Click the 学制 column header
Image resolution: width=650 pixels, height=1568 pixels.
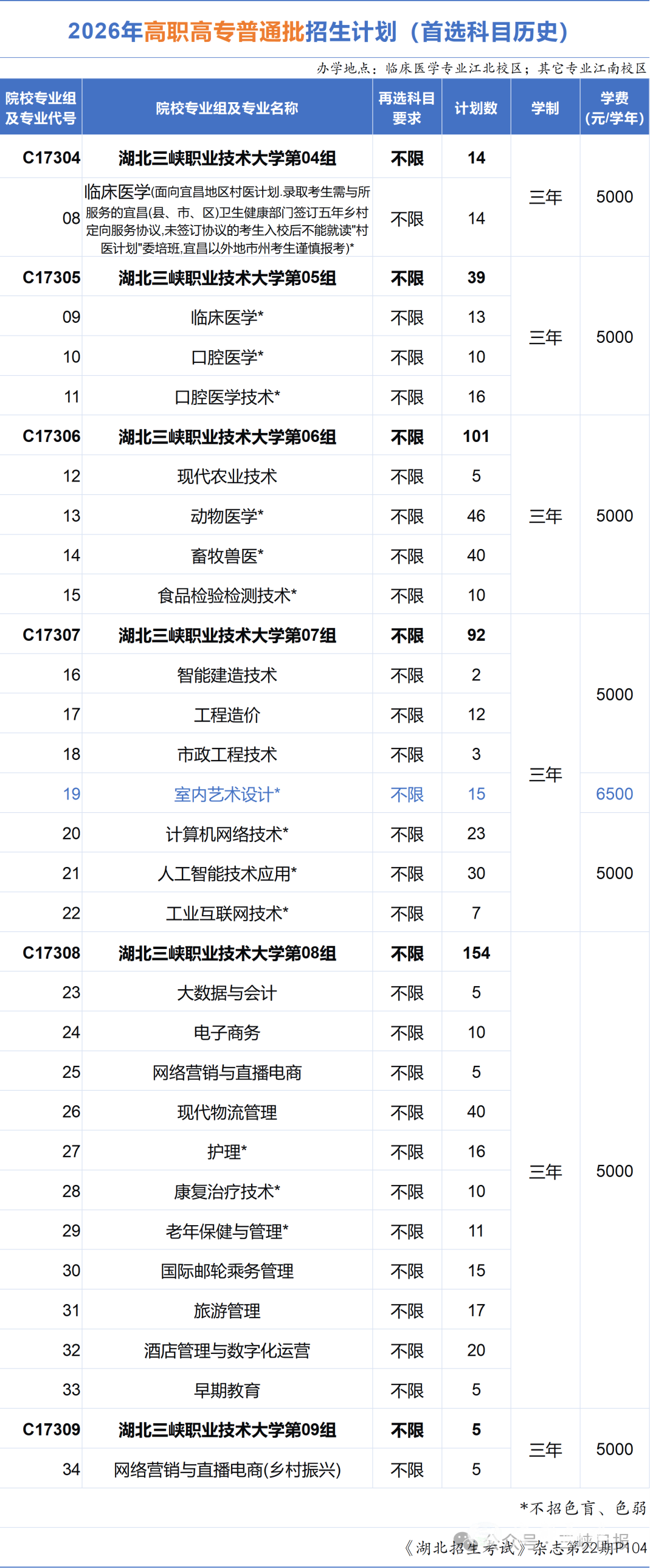pos(545,108)
